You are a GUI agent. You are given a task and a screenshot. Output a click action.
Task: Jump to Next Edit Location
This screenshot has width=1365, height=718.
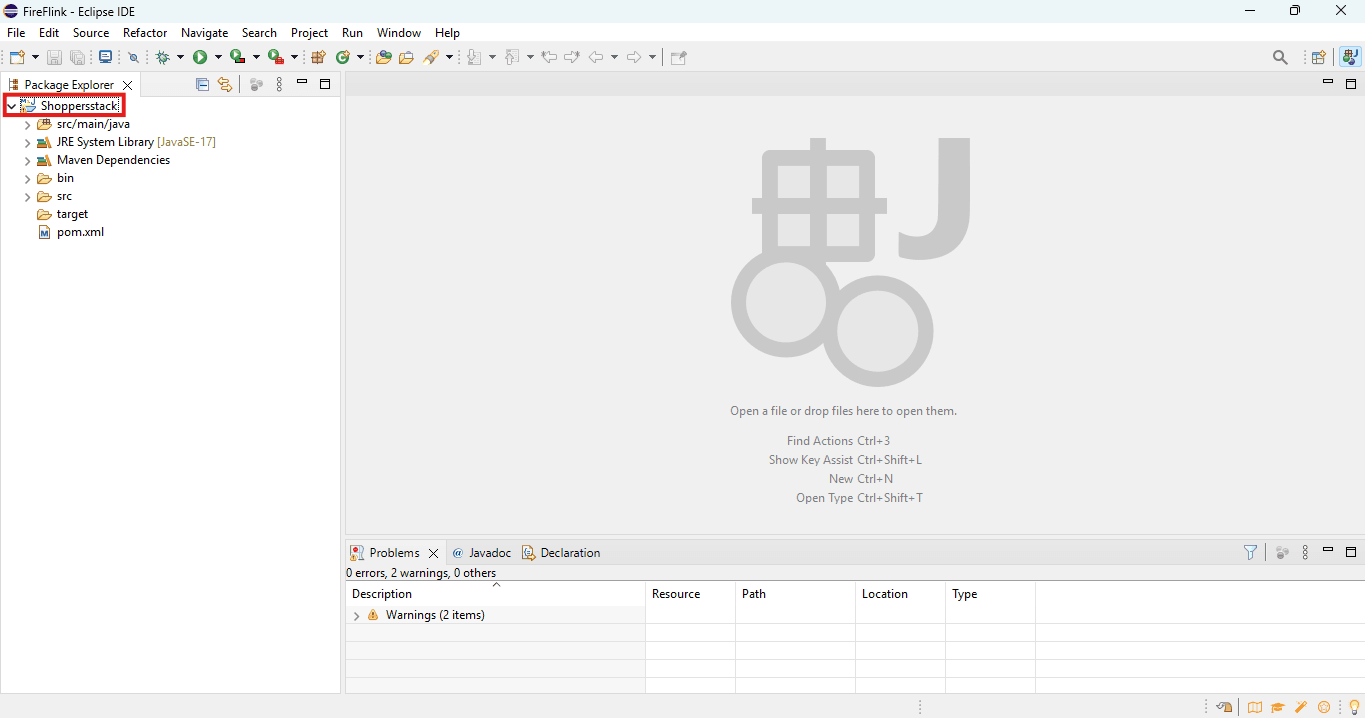572,57
